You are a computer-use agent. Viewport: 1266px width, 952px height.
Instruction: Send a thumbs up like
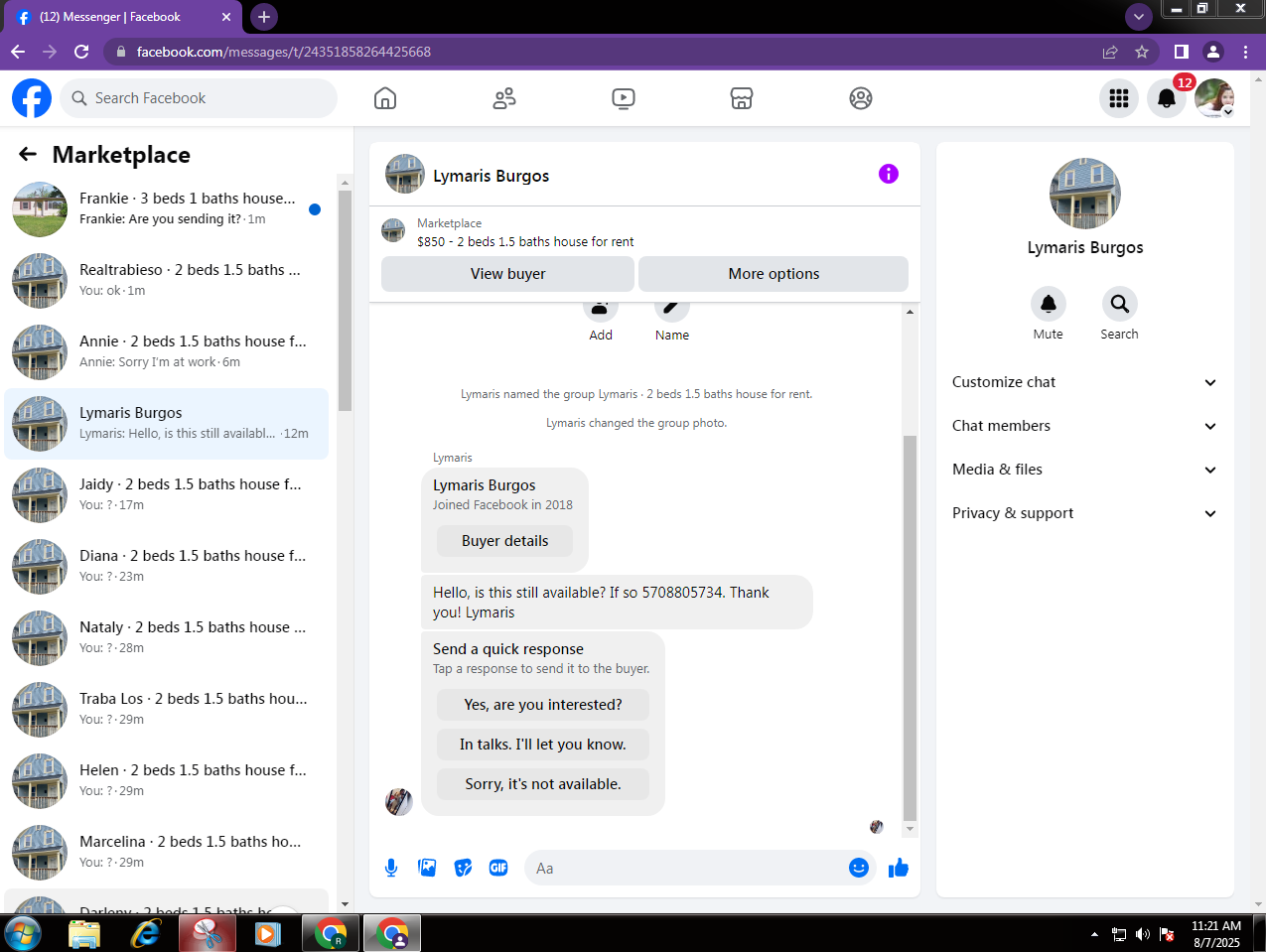coord(899,868)
